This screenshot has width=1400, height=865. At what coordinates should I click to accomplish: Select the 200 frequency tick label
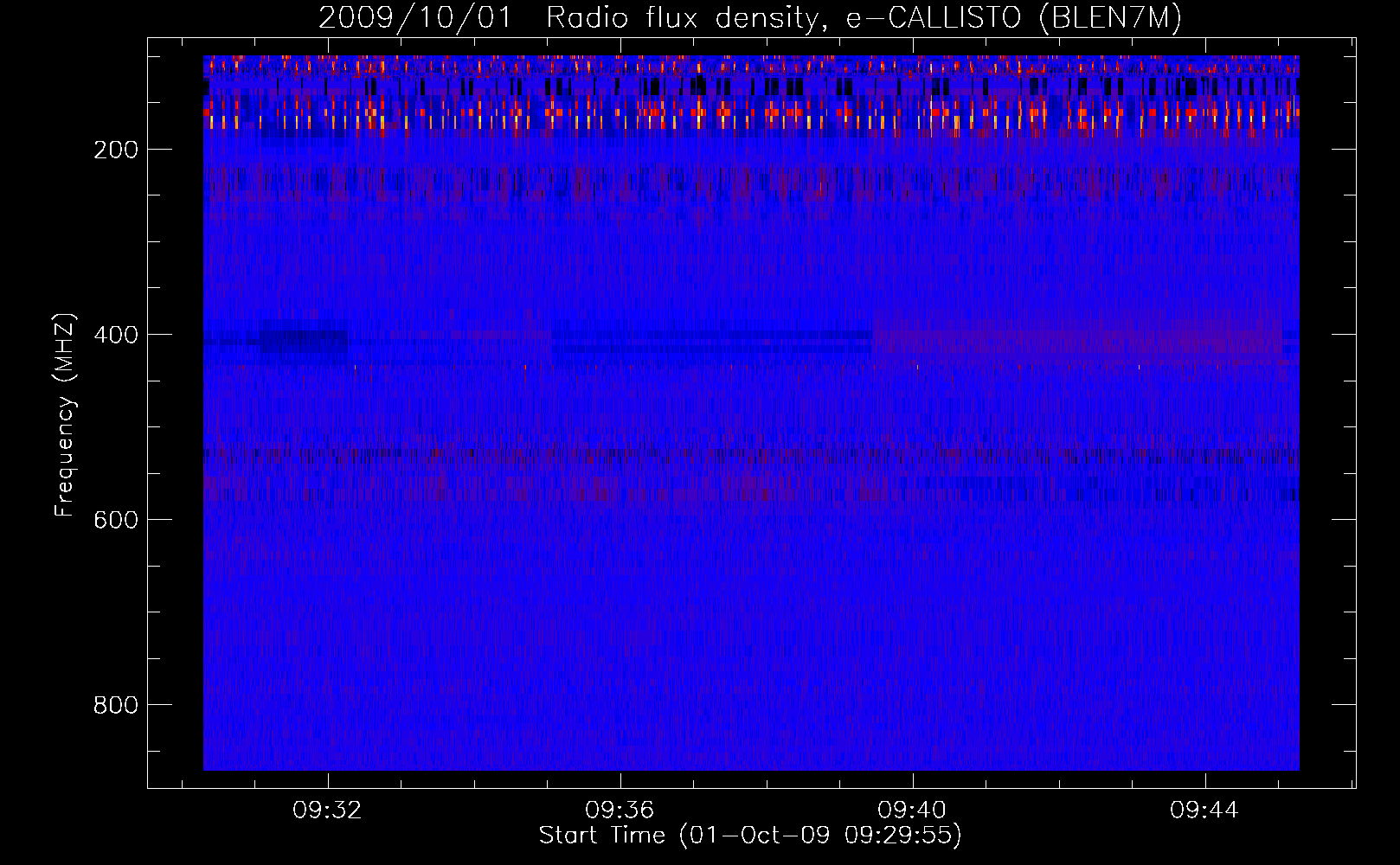(116, 150)
